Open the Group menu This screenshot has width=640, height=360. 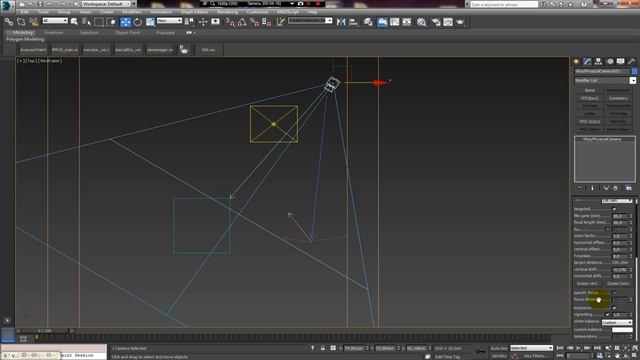[64, 12]
